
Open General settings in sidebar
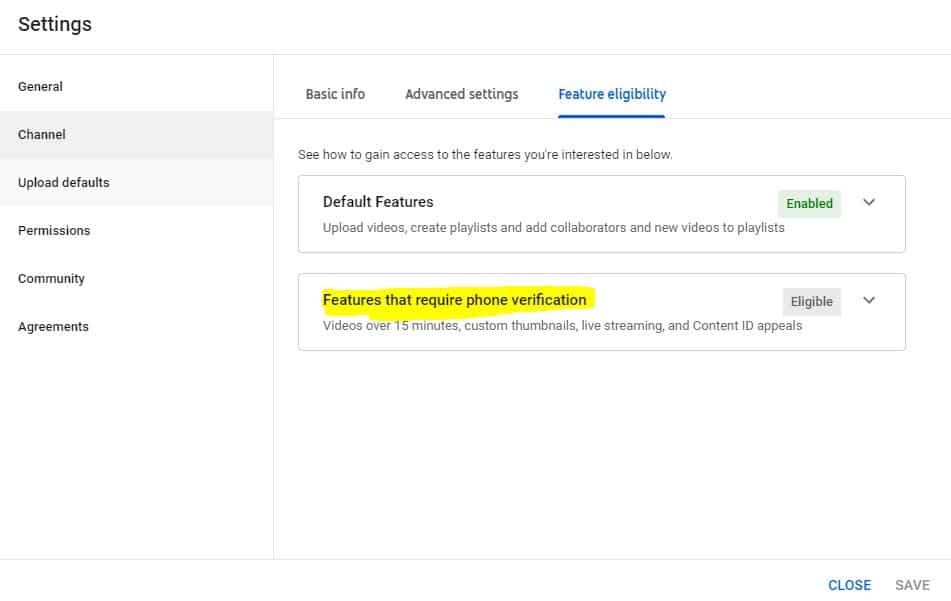coord(40,87)
